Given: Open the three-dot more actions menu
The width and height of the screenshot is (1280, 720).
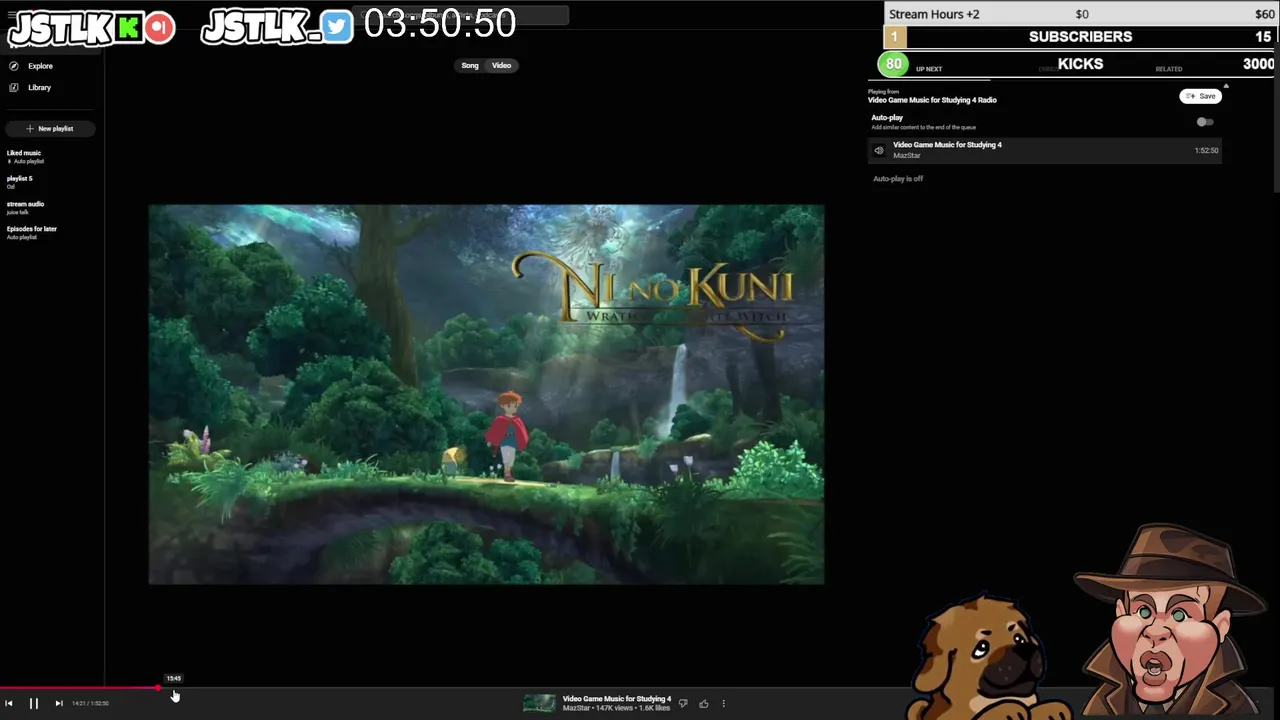Looking at the screenshot, I should (x=723, y=703).
